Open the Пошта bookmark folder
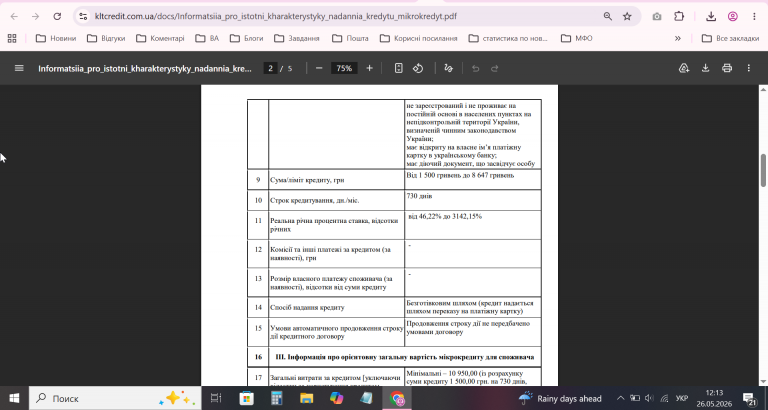The height and width of the screenshot is (410, 768). tap(350, 38)
